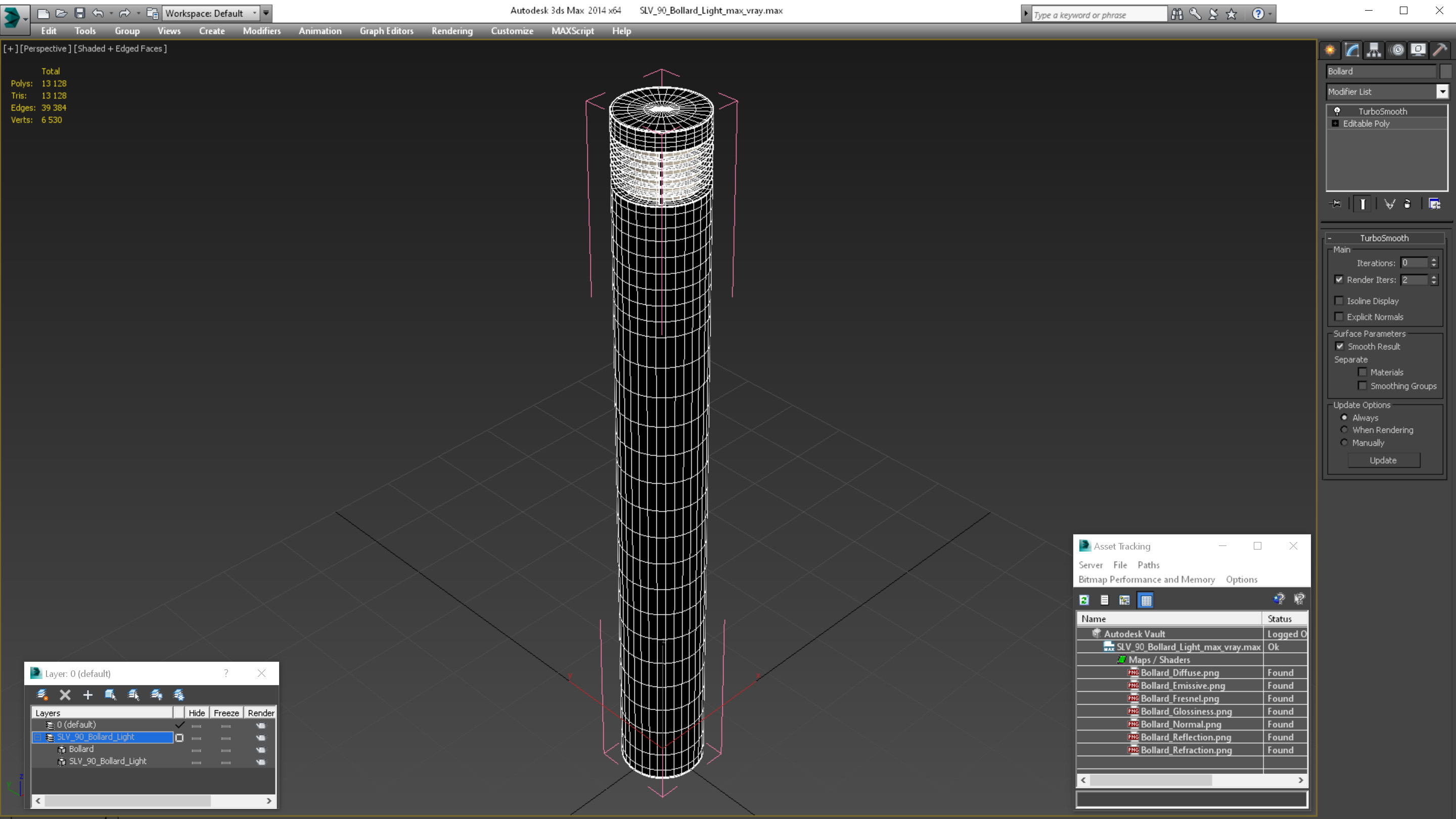This screenshot has width=1456, height=819.
Task: Select the When Rendering update option
Action: point(1344,430)
